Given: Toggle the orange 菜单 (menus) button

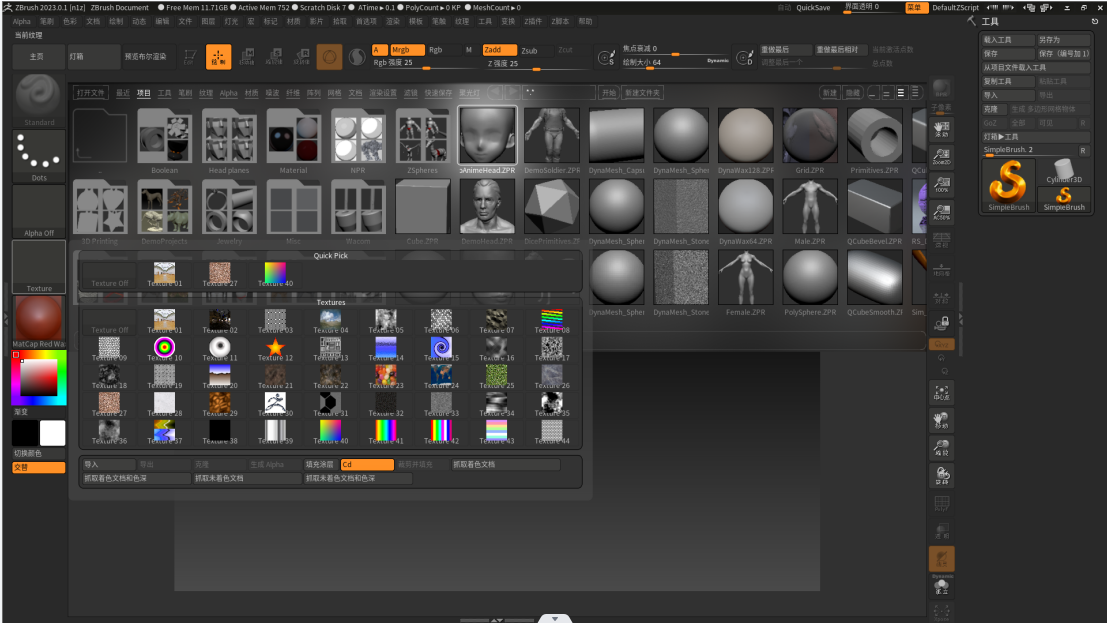Looking at the screenshot, I should coord(914,7).
